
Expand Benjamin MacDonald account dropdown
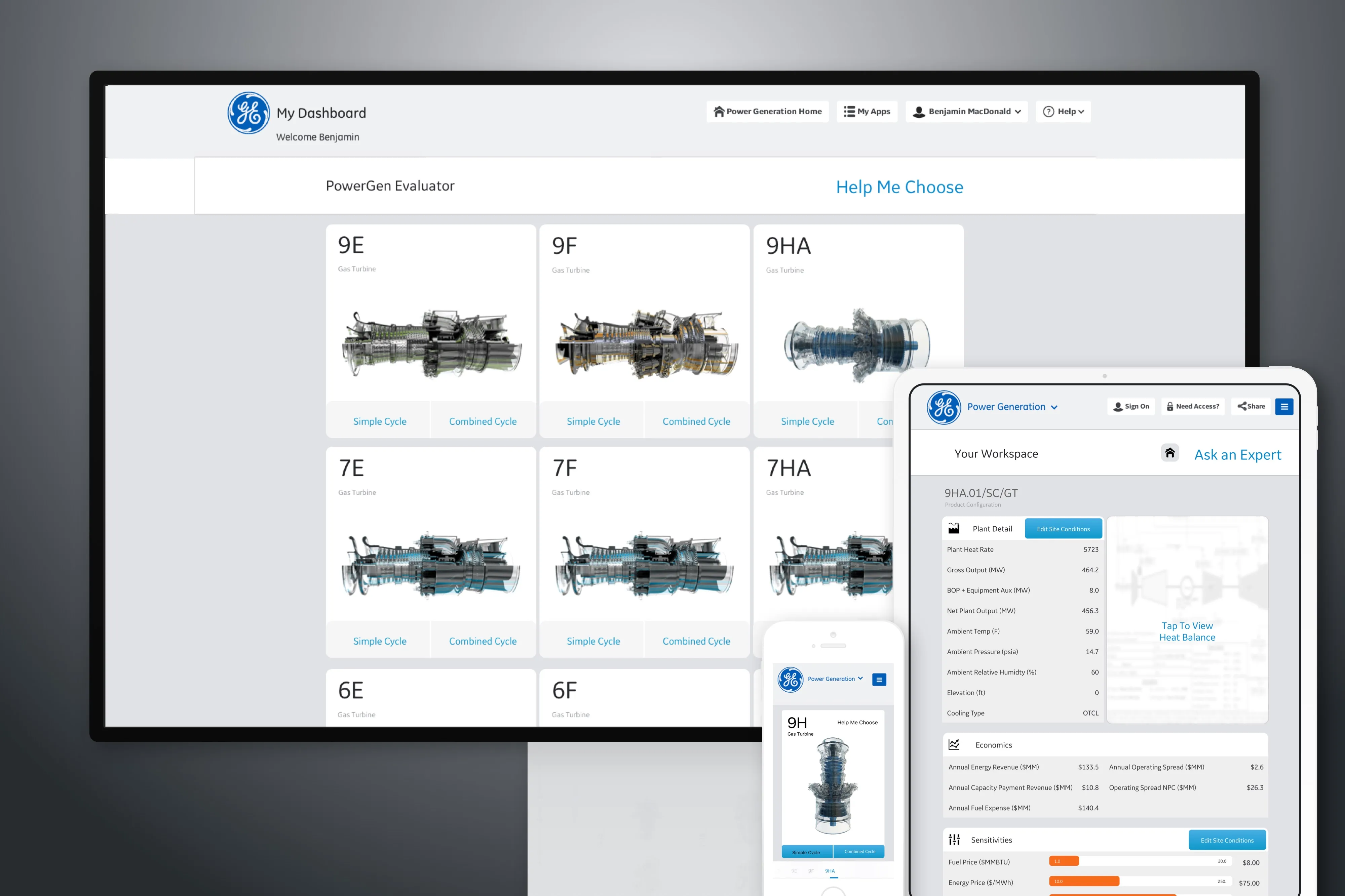pos(967,112)
